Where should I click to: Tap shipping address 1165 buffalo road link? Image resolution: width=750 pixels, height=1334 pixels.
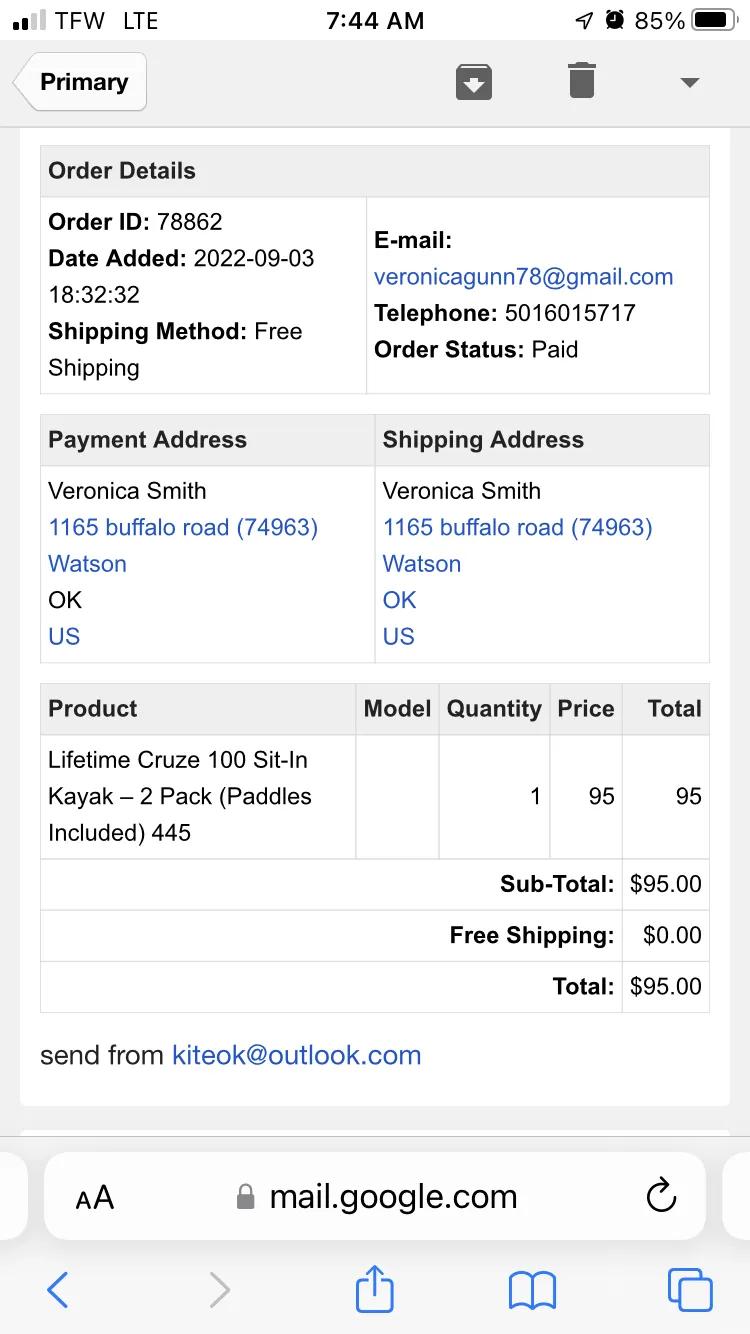(517, 527)
